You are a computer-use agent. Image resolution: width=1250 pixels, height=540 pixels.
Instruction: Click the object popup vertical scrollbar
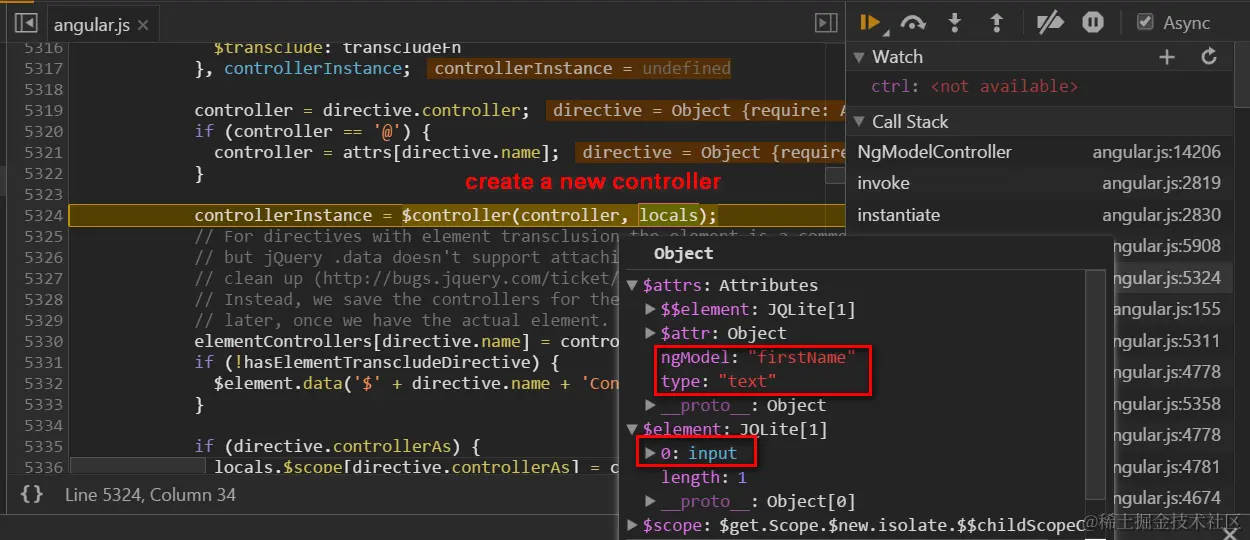1095,385
